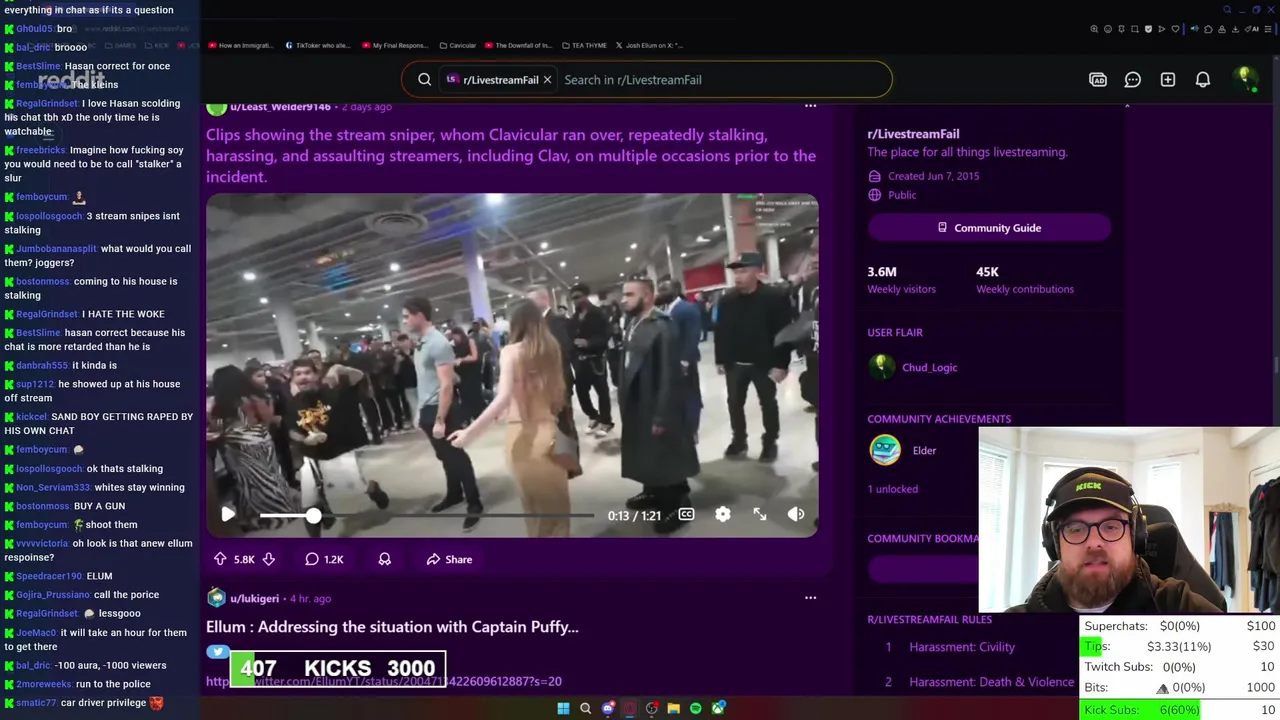Click the 45K Weekly contributions stat
The image size is (1280, 720).
click(x=1024, y=279)
